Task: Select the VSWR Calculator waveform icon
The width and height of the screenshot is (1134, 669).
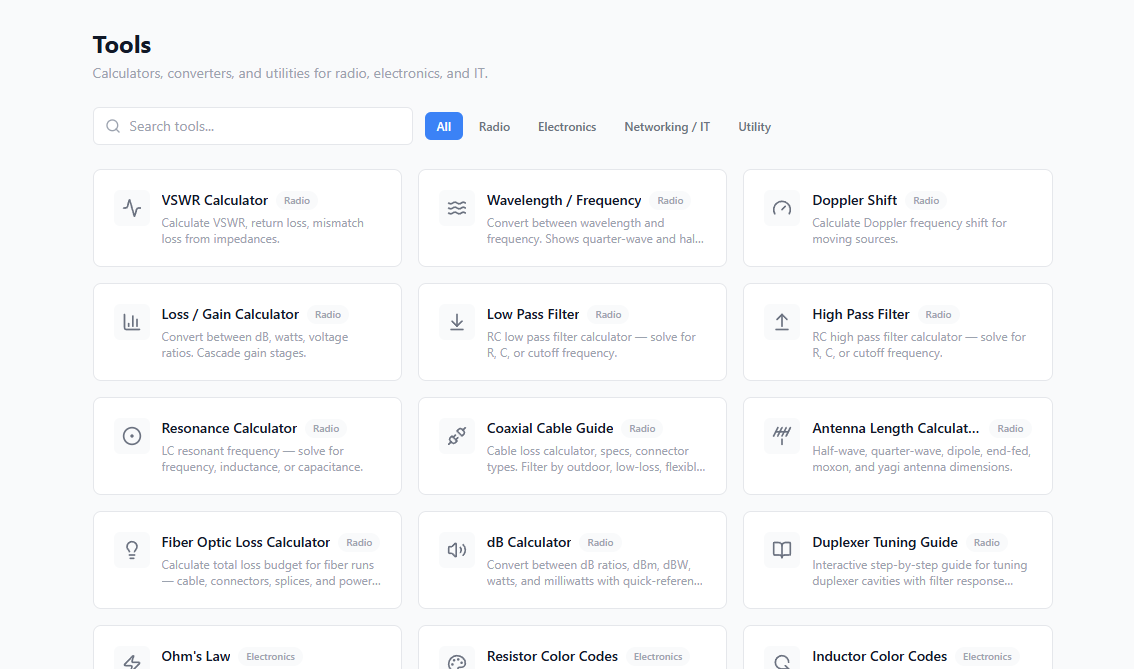Action: pyautogui.click(x=132, y=208)
